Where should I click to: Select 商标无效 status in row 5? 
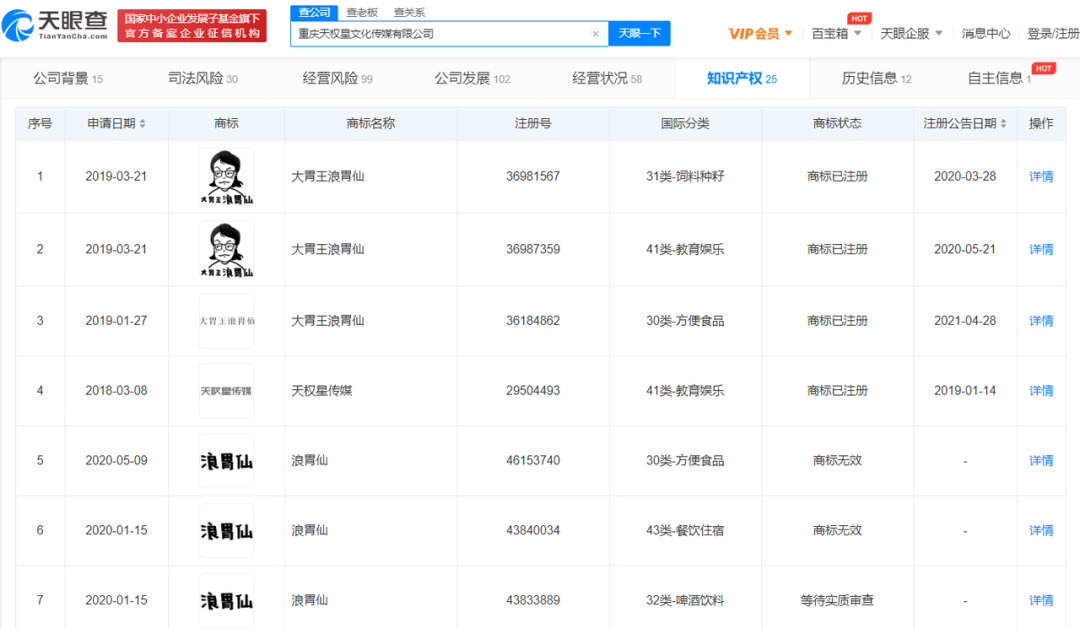coord(837,461)
